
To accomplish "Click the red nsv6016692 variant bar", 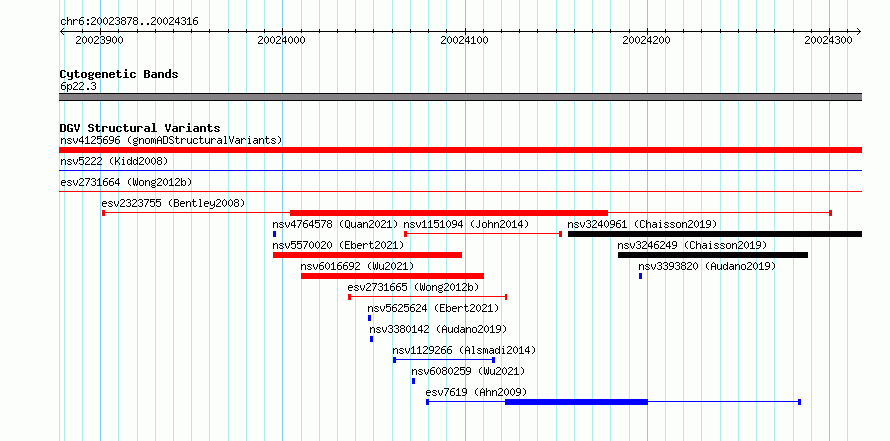I will point(392,276).
